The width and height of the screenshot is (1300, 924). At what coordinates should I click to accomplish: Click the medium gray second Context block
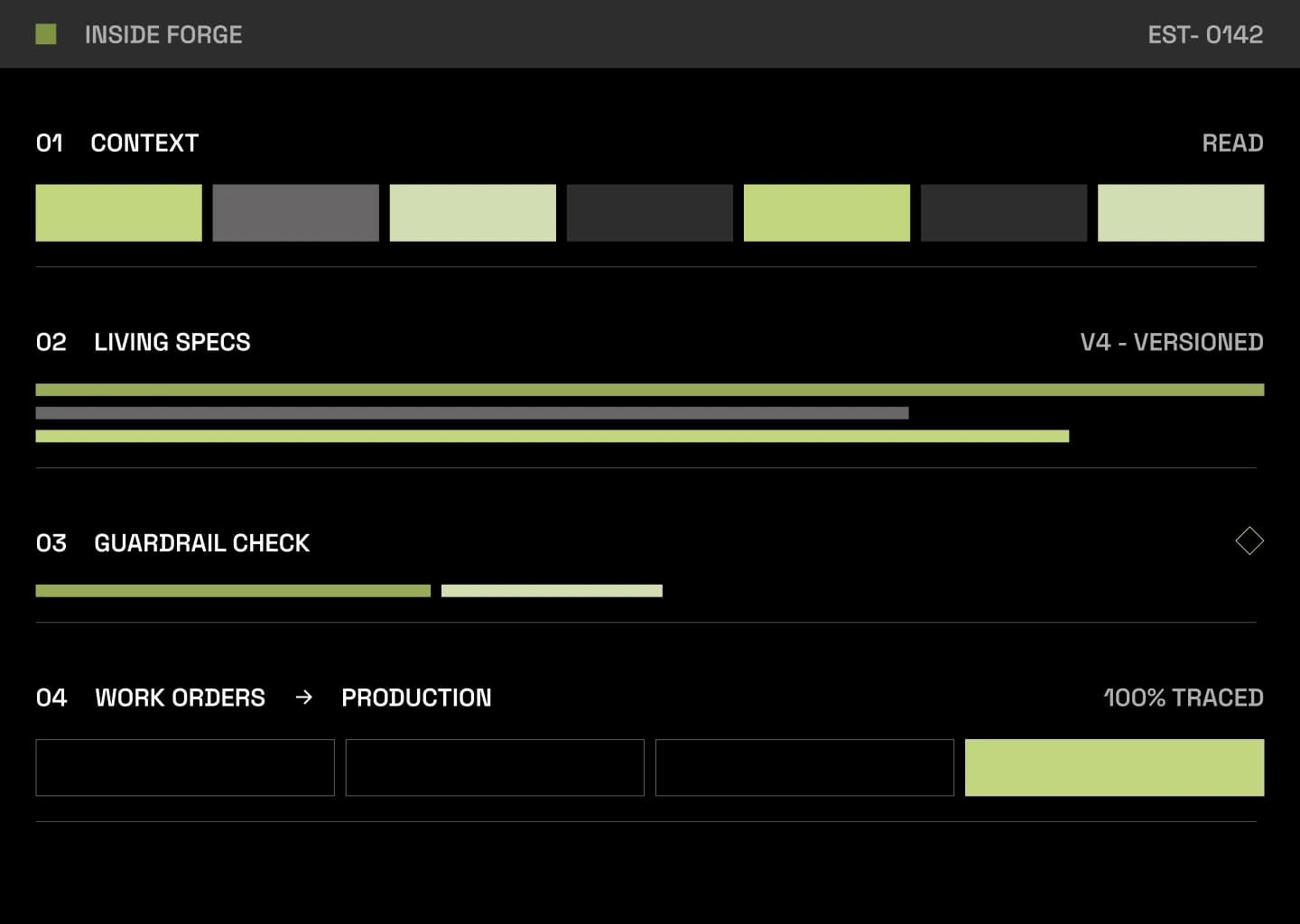point(295,213)
